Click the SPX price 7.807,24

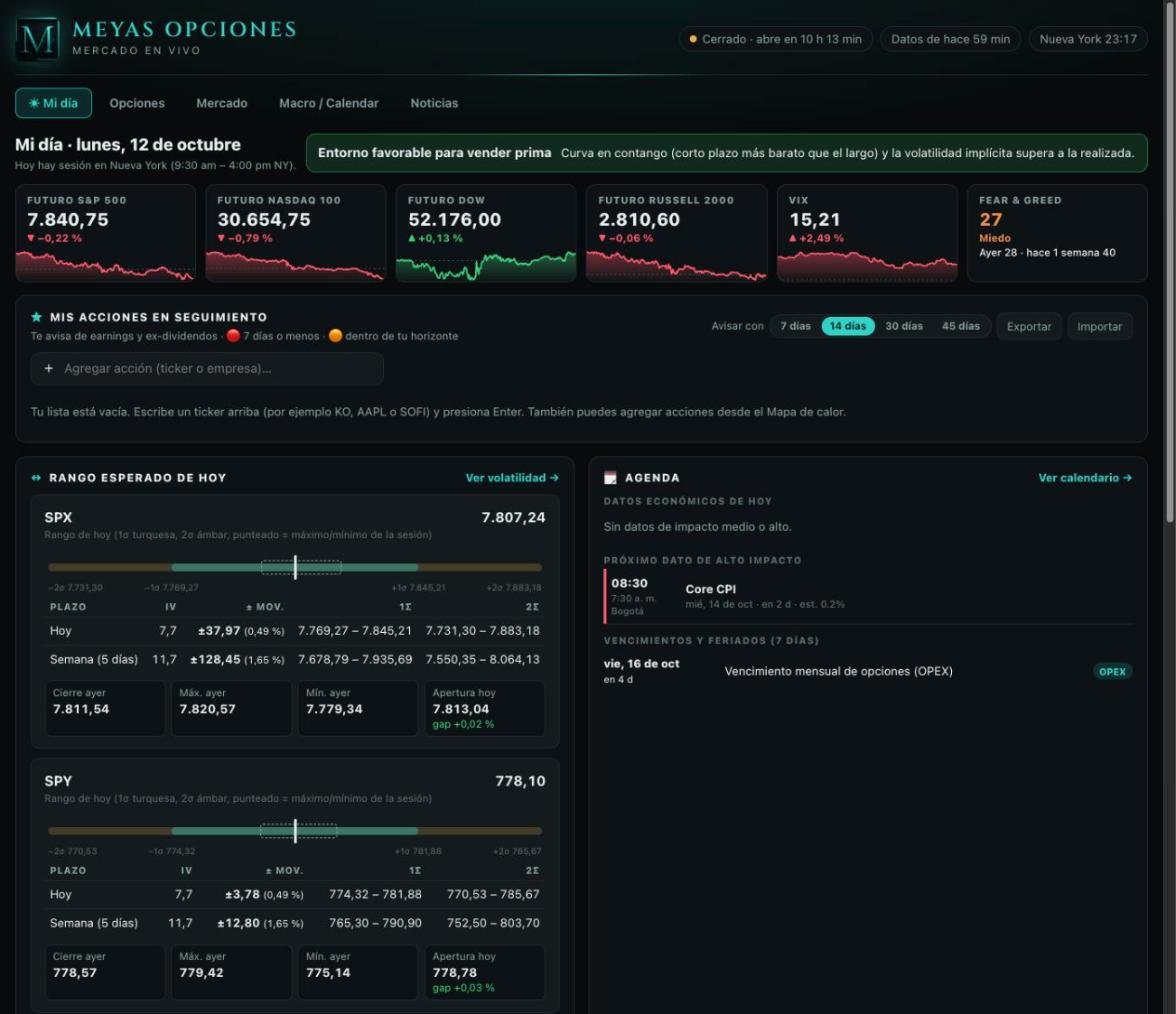(513, 518)
